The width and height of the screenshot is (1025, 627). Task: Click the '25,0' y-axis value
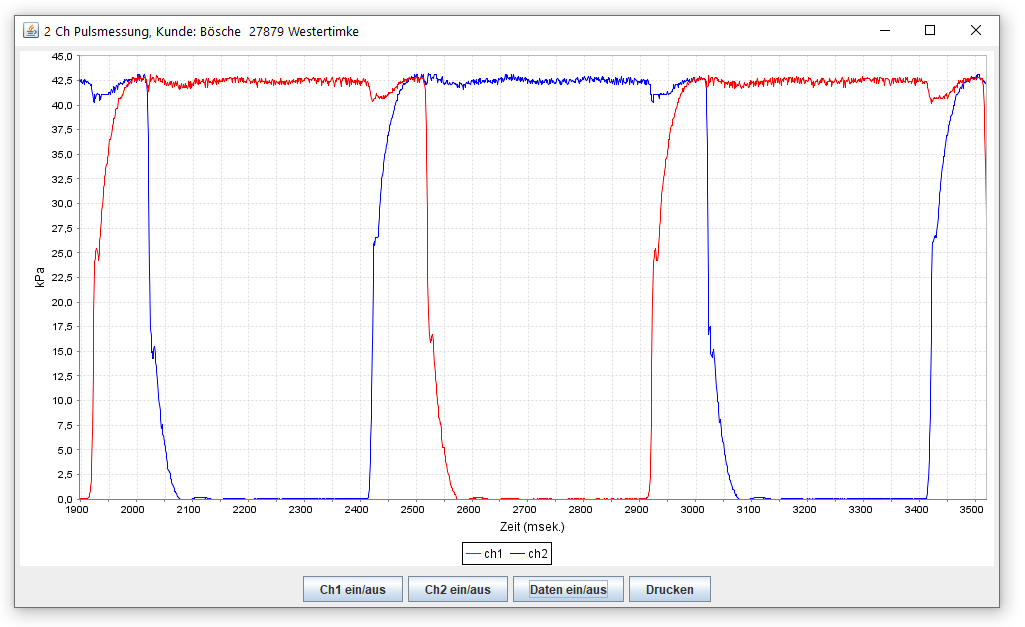[x=63, y=253]
